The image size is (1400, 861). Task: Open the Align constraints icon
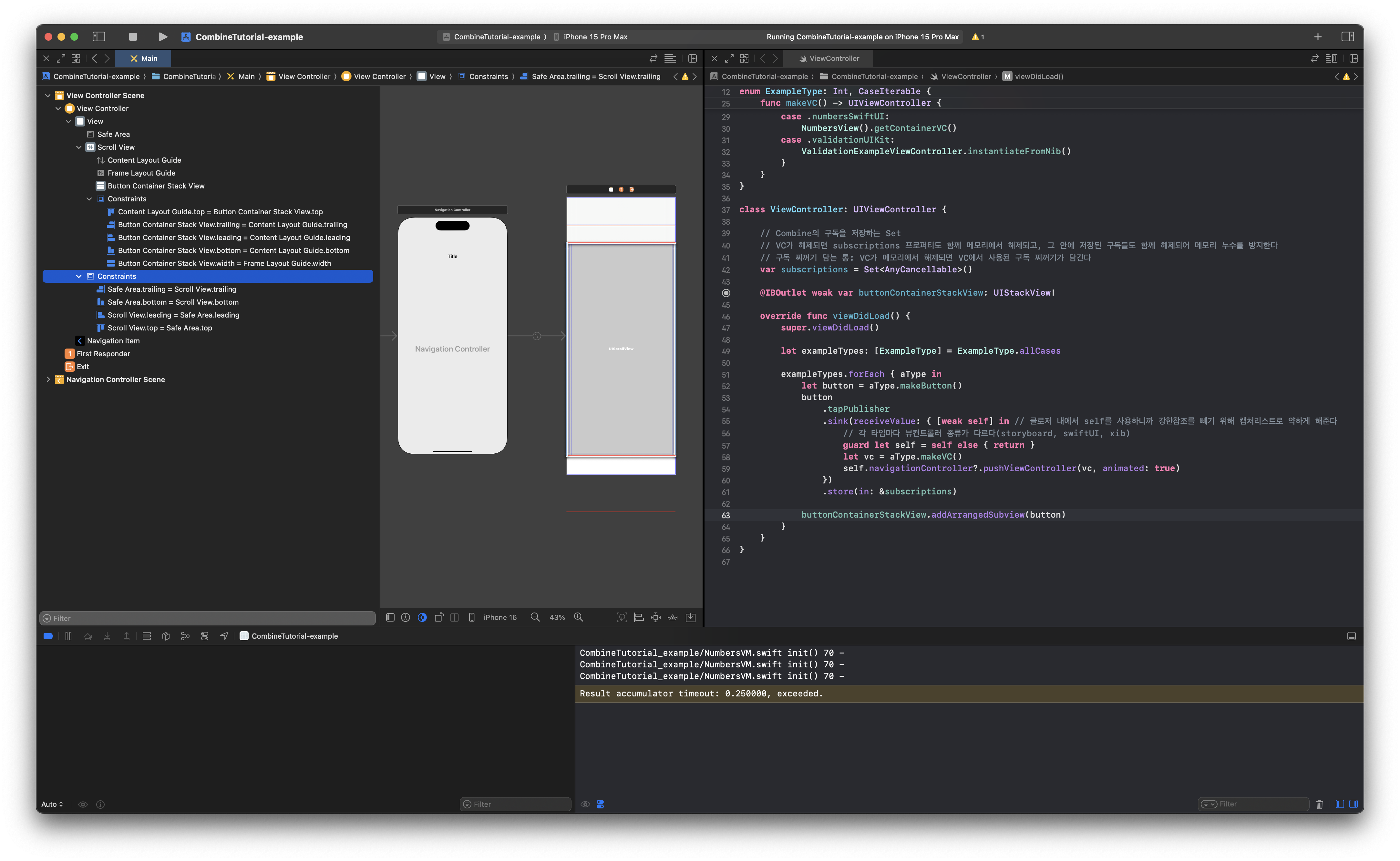(639, 617)
